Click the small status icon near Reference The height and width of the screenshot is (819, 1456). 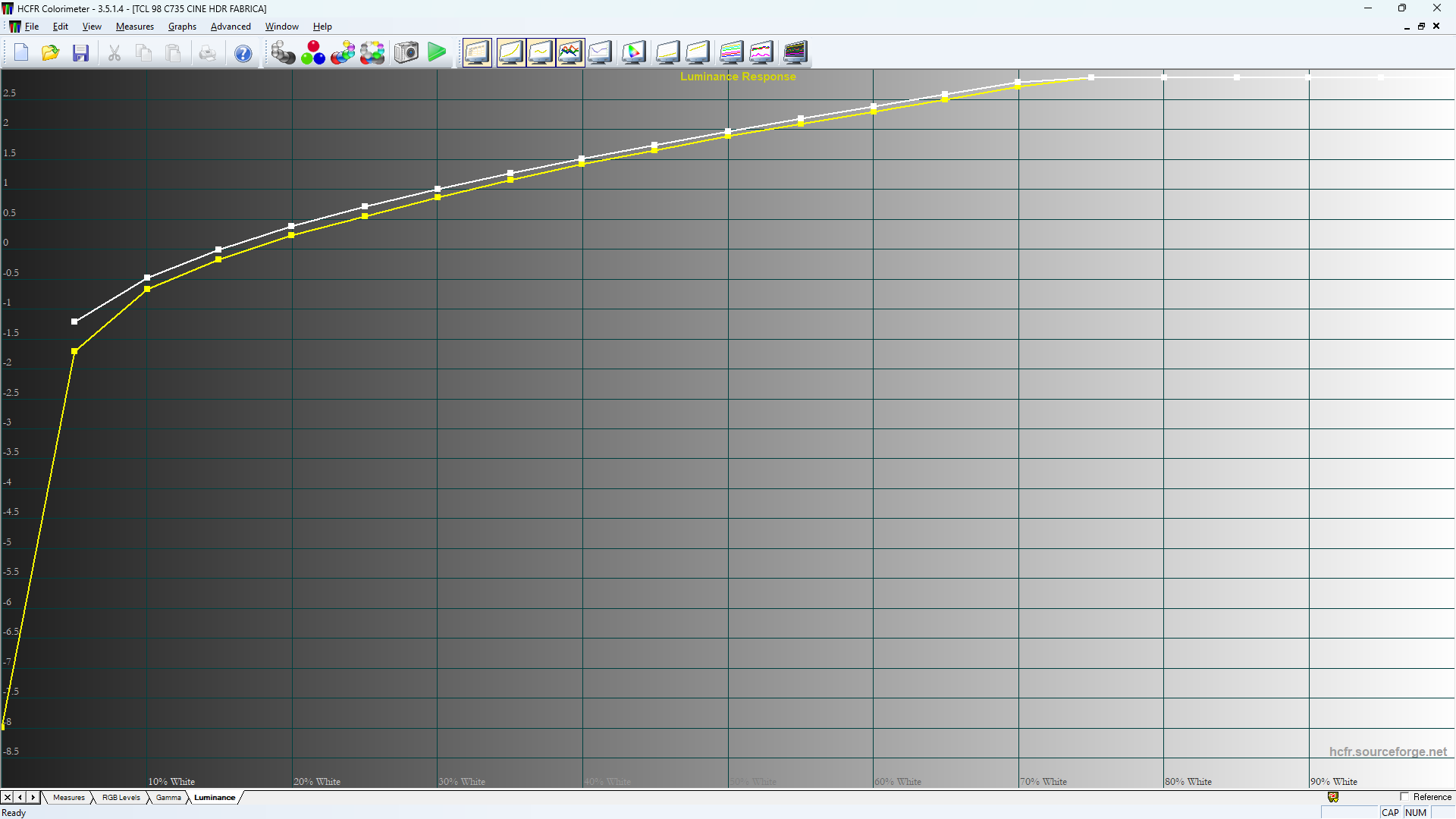click(x=1333, y=797)
